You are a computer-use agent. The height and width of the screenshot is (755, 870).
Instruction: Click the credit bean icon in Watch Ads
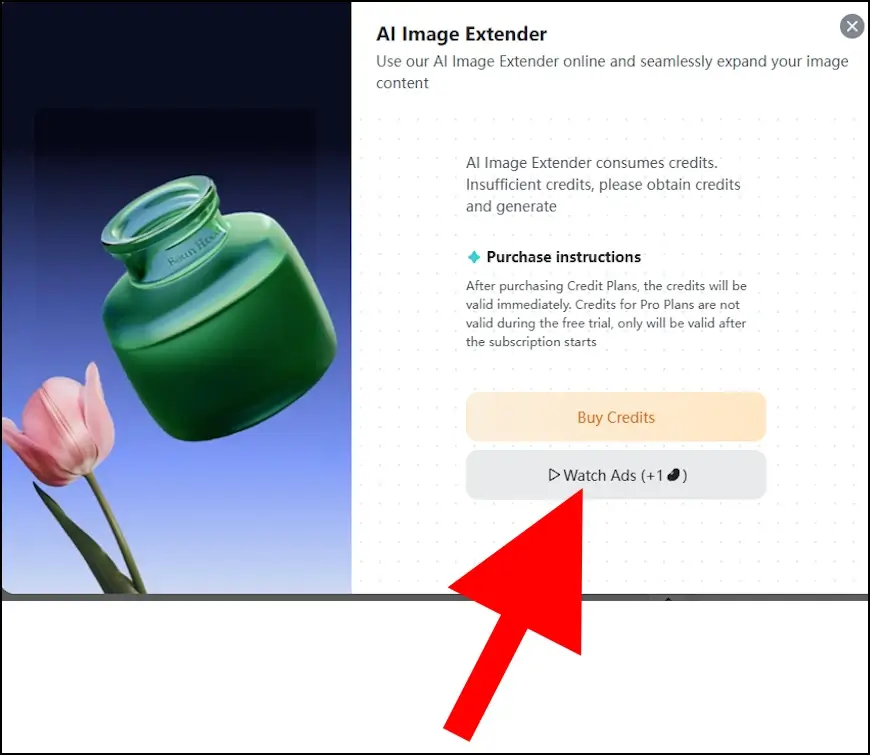[x=673, y=475]
